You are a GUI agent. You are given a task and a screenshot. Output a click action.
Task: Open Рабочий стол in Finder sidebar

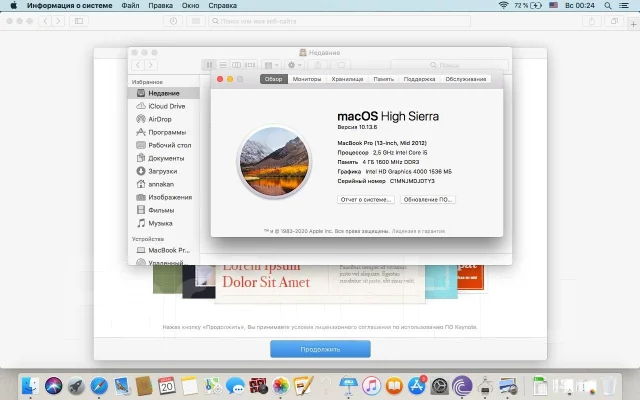pyautogui.click(x=164, y=145)
